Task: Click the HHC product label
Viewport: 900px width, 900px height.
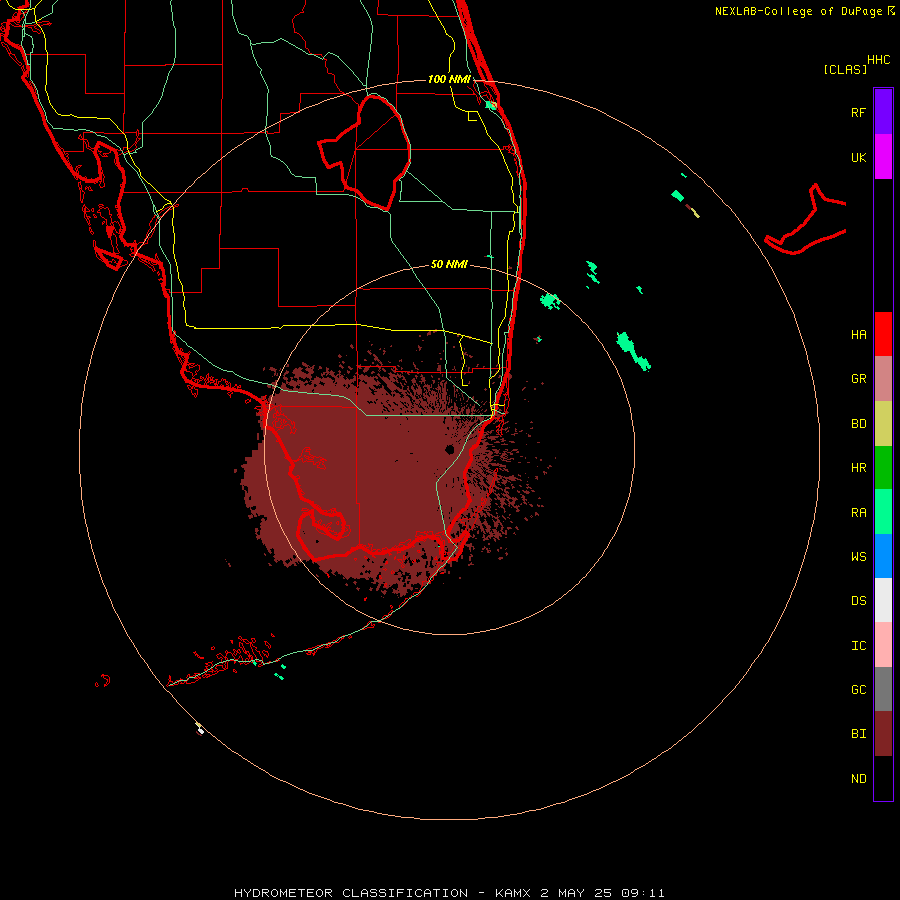Action: click(879, 60)
